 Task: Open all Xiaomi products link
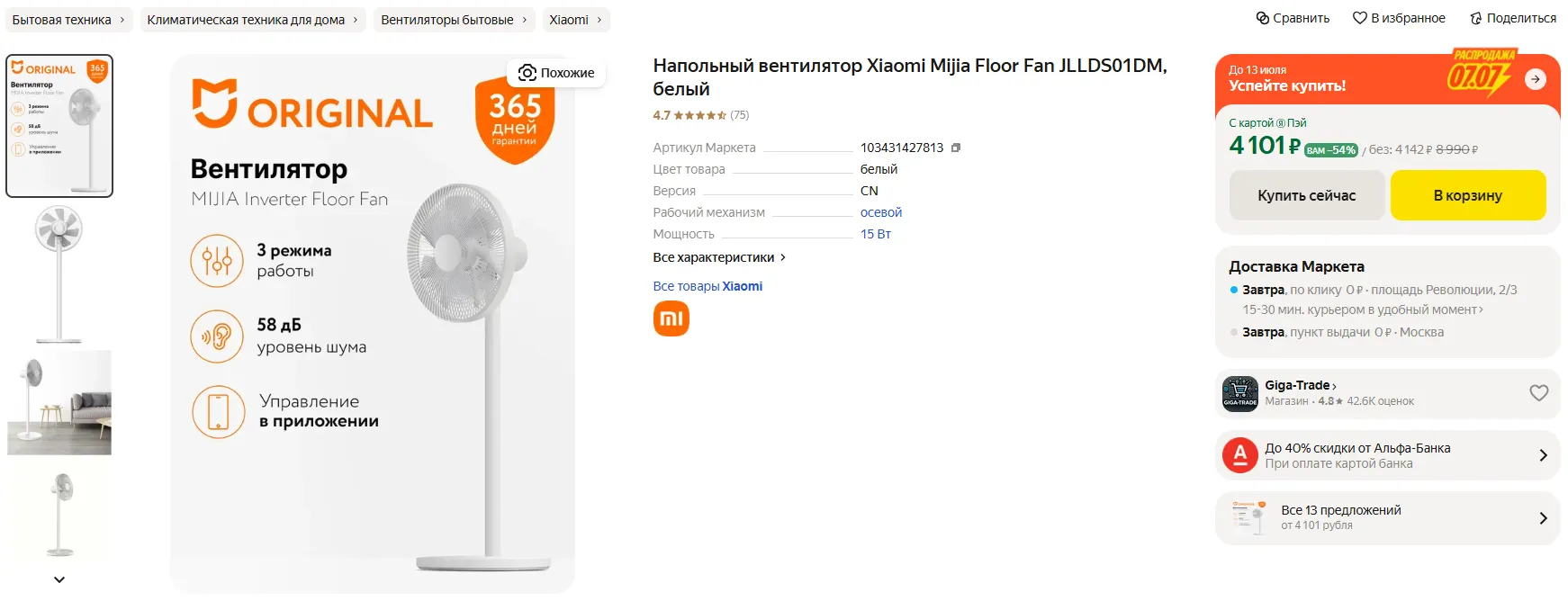coord(707,286)
